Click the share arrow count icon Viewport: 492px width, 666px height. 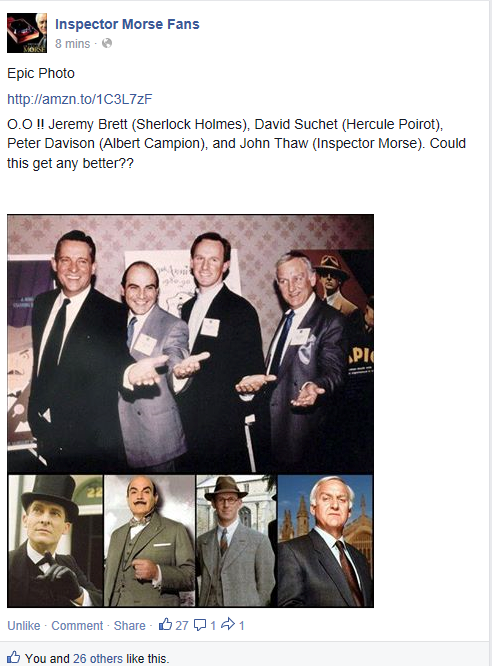pyautogui.click(x=228, y=624)
